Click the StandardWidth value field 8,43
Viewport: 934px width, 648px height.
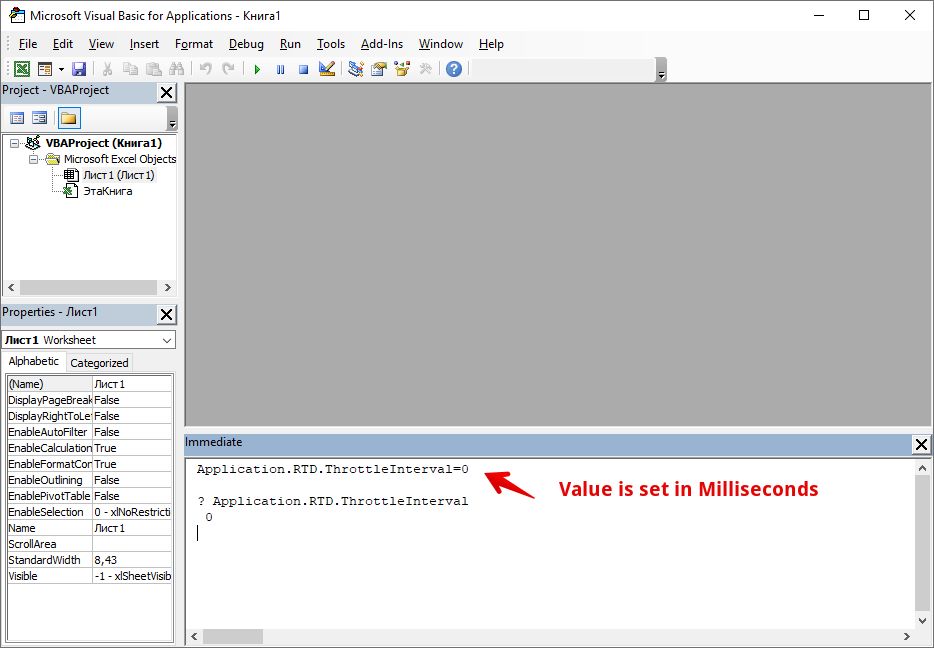(x=132, y=560)
